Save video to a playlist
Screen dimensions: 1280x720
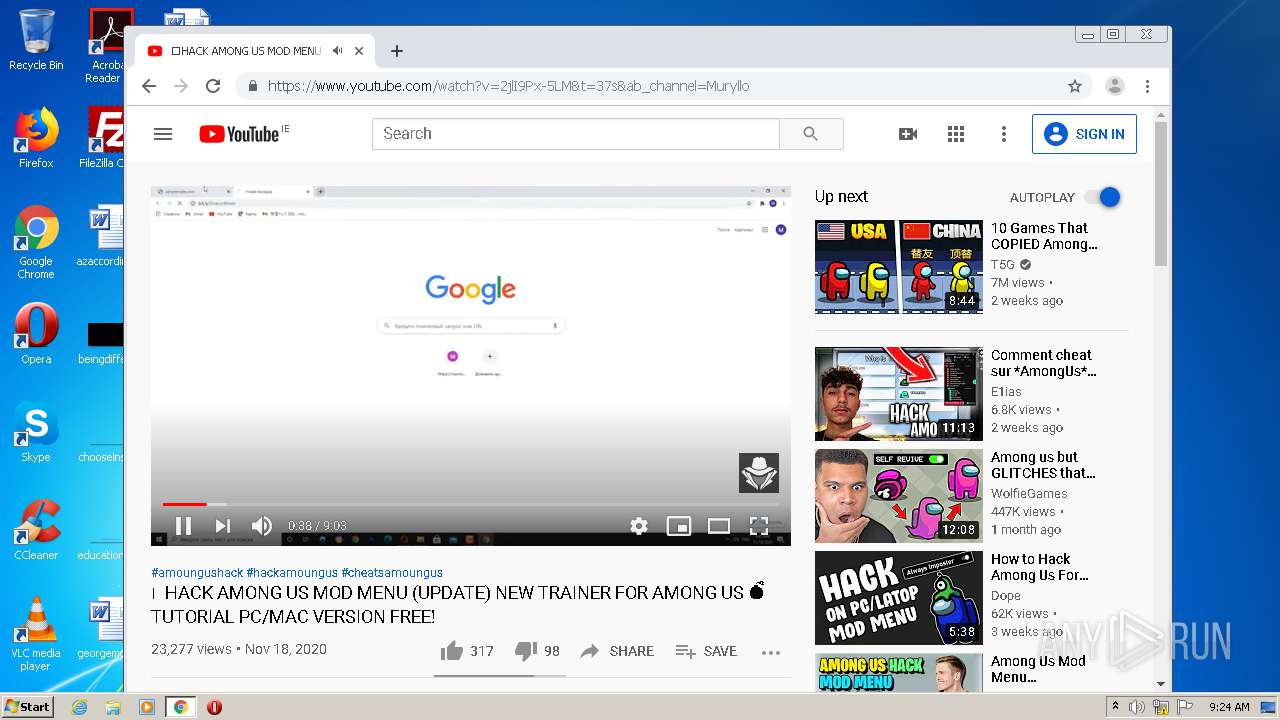point(706,651)
